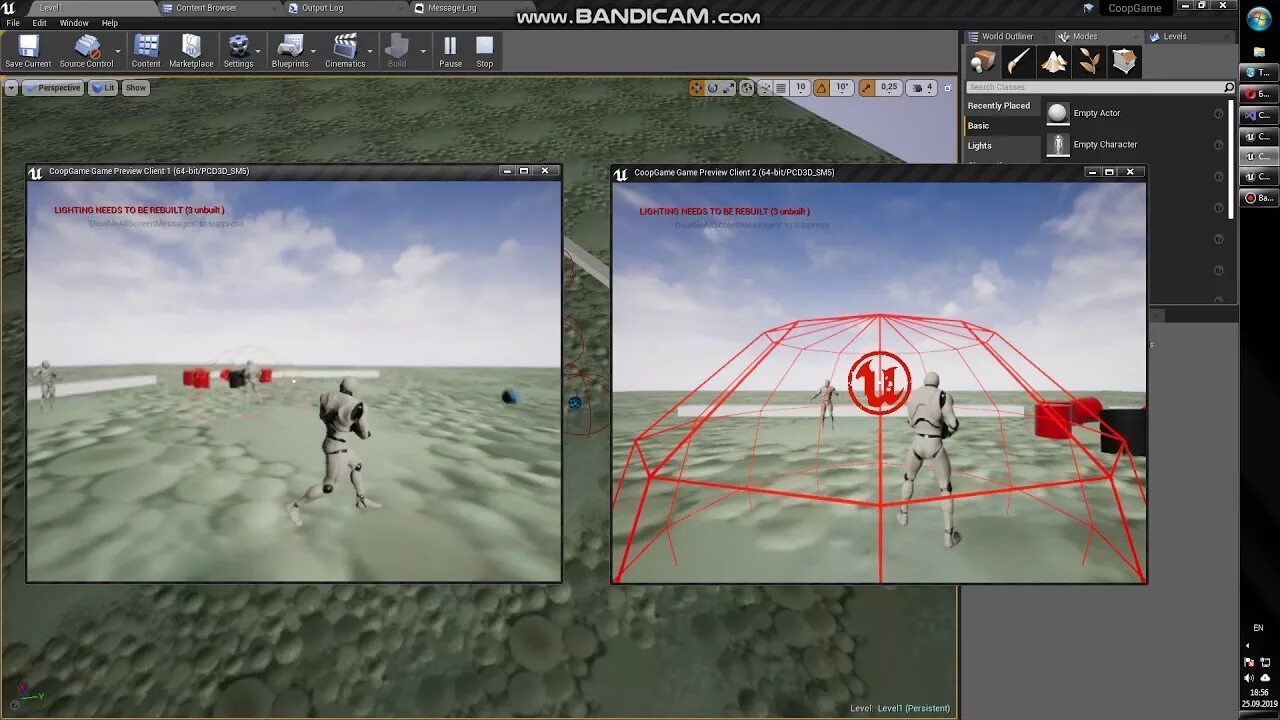Maximize the viewport with the corner icon
Image resolution: width=1280 pixels, height=720 pixels.
click(x=947, y=88)
